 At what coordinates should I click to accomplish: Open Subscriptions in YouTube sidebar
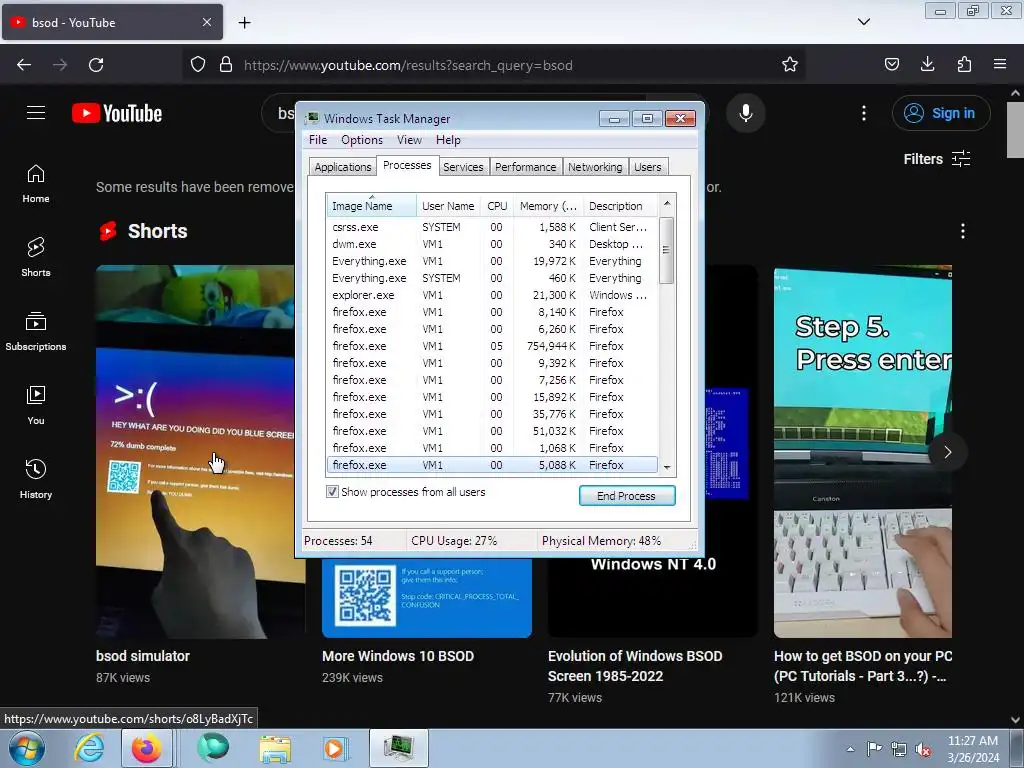[36, 332]
